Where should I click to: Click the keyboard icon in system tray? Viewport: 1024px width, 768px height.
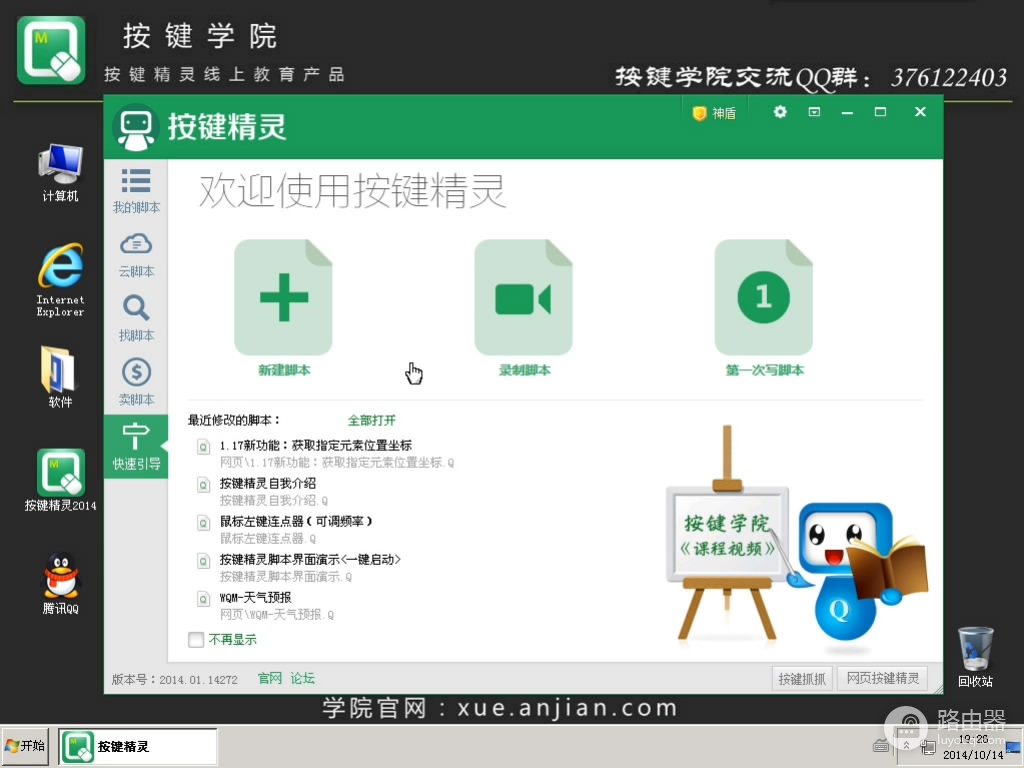point(881,745)
